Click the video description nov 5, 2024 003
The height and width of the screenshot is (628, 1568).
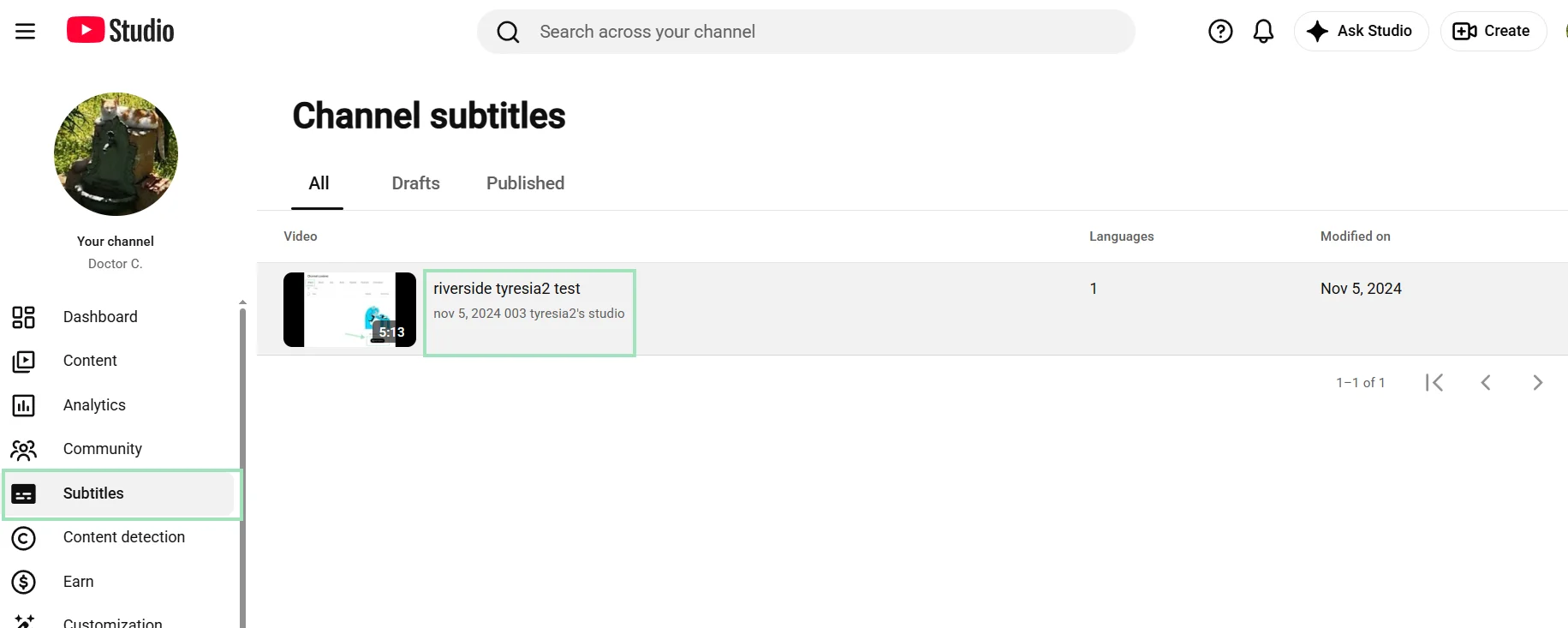click(x=528, y=314)
